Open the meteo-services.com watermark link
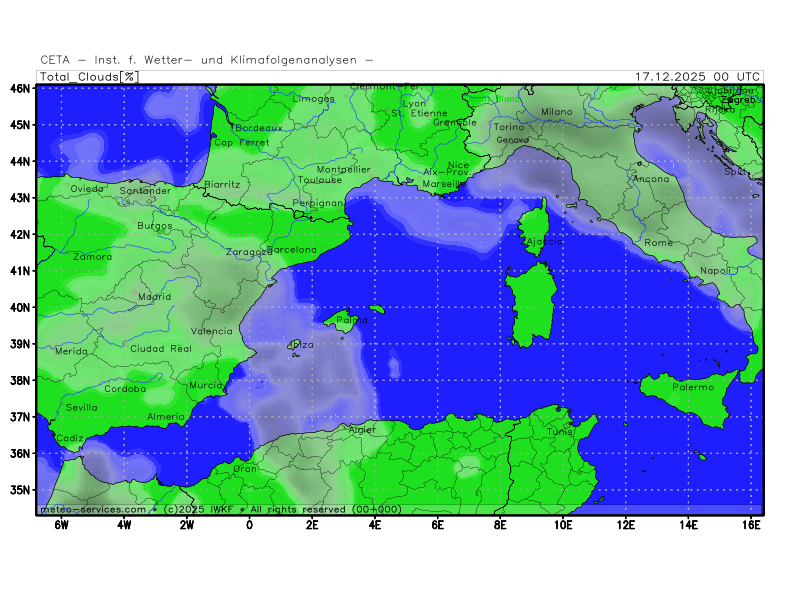The width and height of the screenshot is (800, 600). coord(92,509)
